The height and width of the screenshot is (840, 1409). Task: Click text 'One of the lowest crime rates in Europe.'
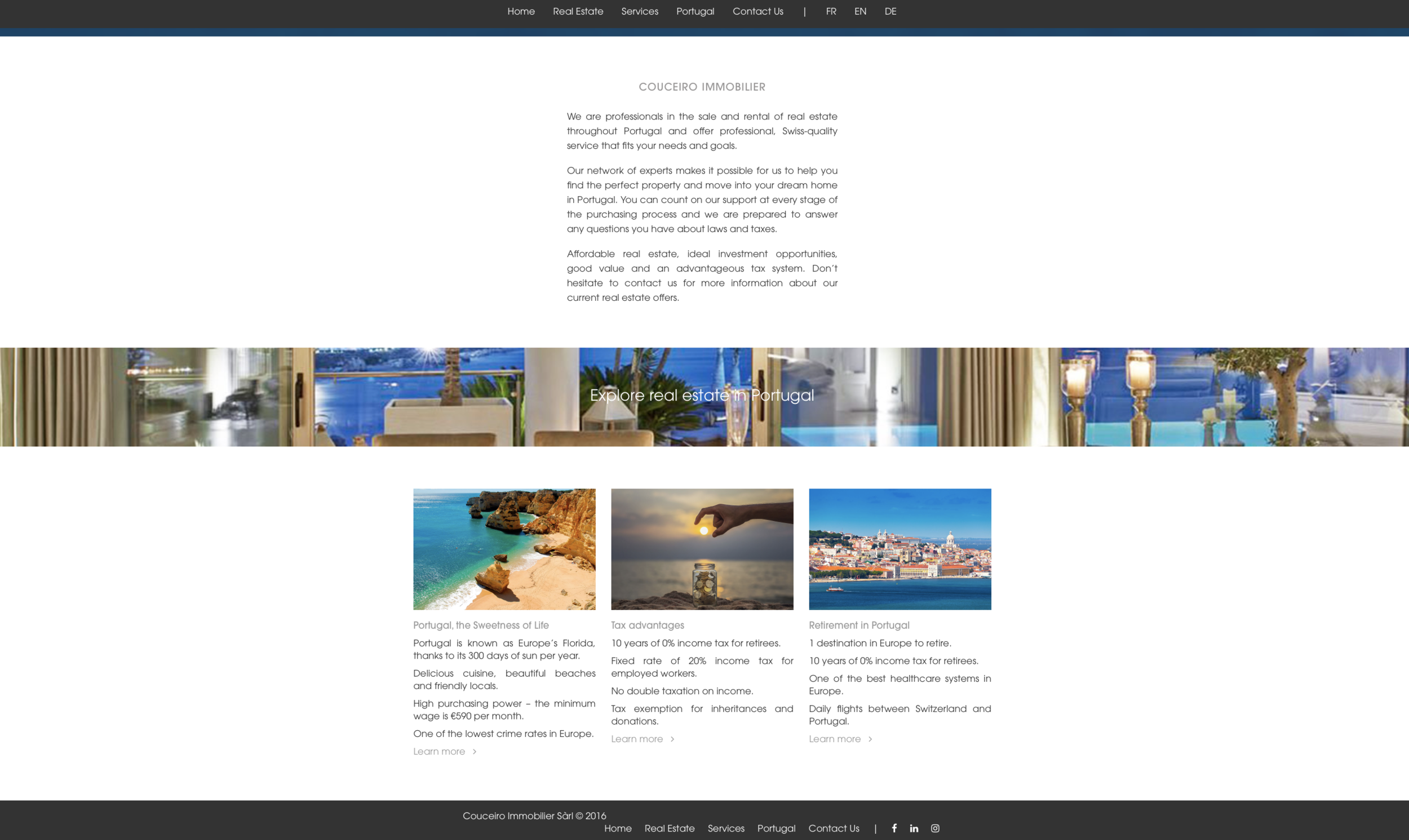click(503, 734)
